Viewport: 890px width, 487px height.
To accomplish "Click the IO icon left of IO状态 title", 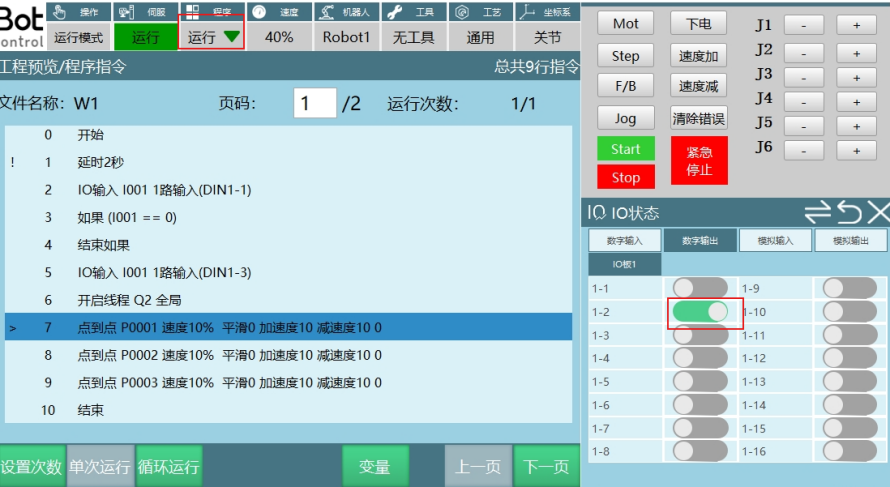I will (x=597, y=213).
